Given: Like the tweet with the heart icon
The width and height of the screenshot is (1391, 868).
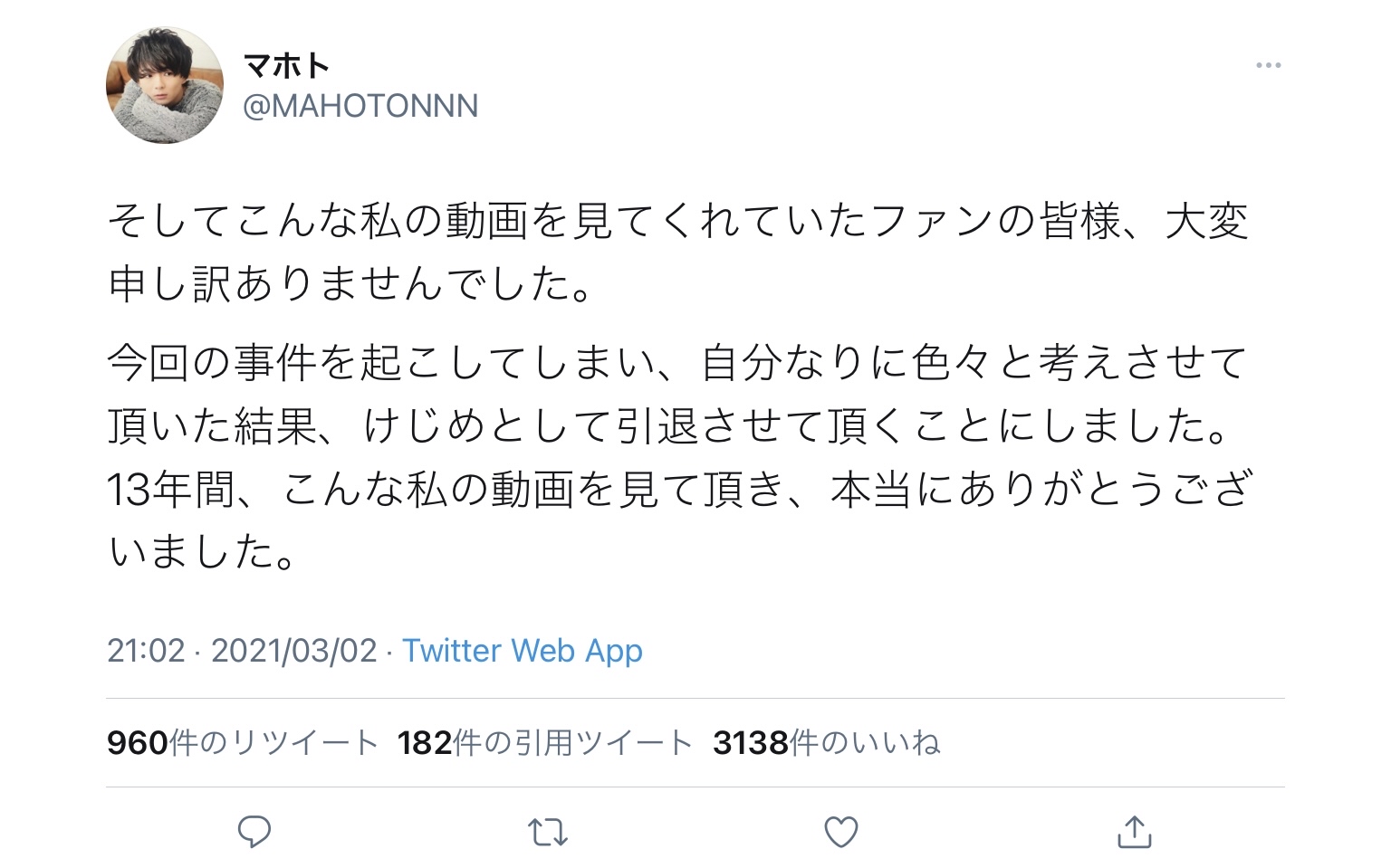Looking at the screenshot, I should tap(840, 832).
